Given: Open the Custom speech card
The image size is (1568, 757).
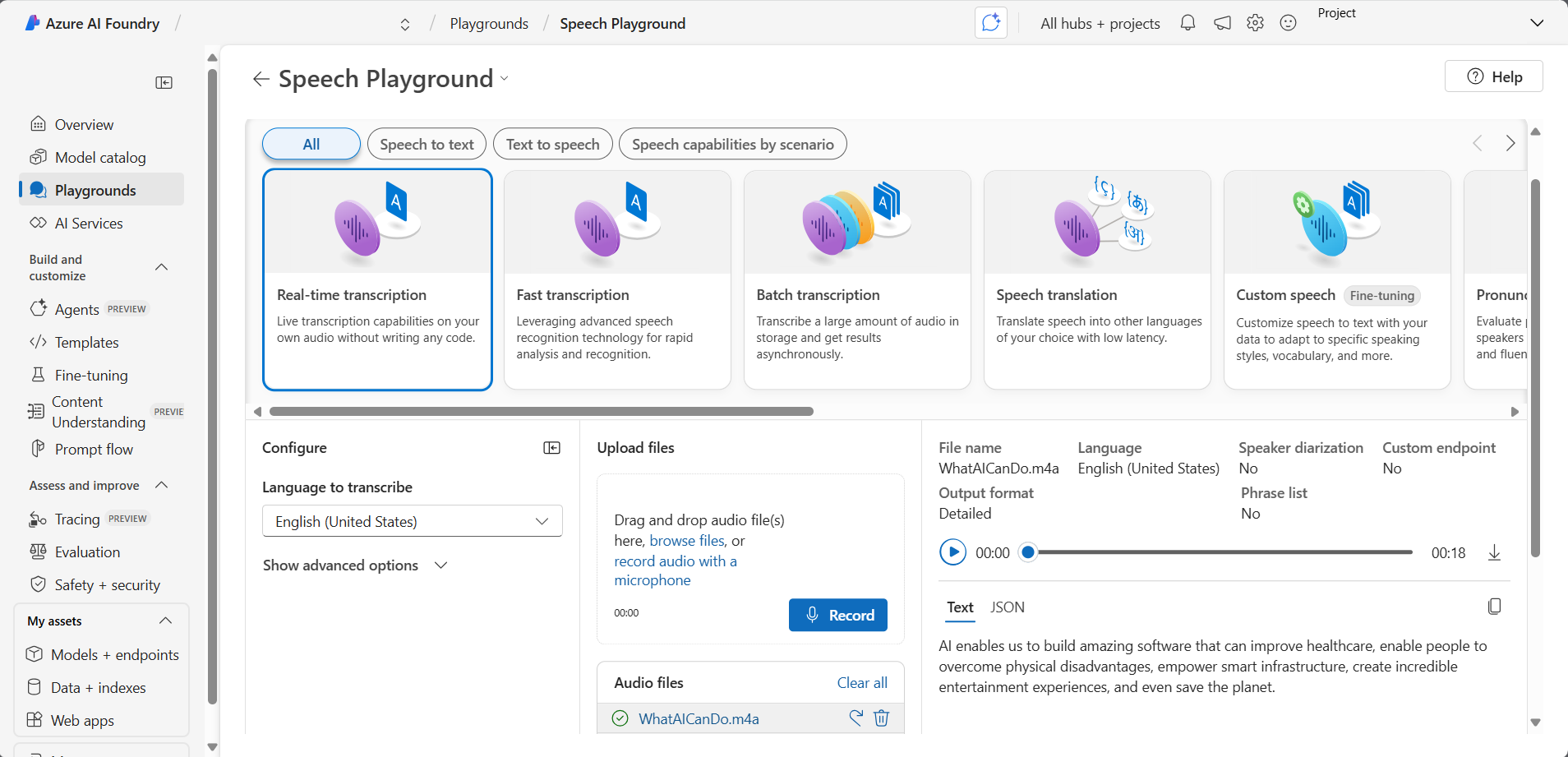Looking at the screenshot, I should point(1337,279).
